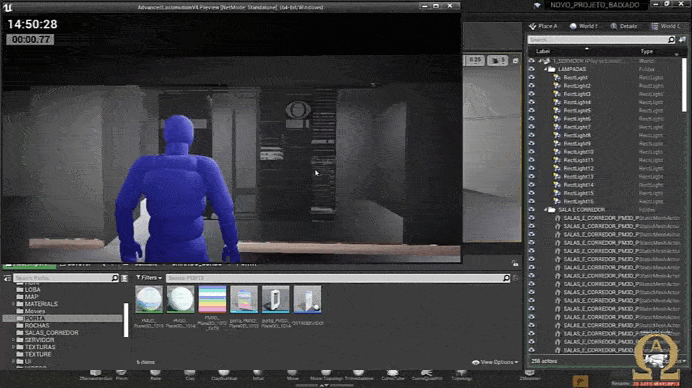
Task: Select the SALAS_CORREDOR folder
Action: 47,333
